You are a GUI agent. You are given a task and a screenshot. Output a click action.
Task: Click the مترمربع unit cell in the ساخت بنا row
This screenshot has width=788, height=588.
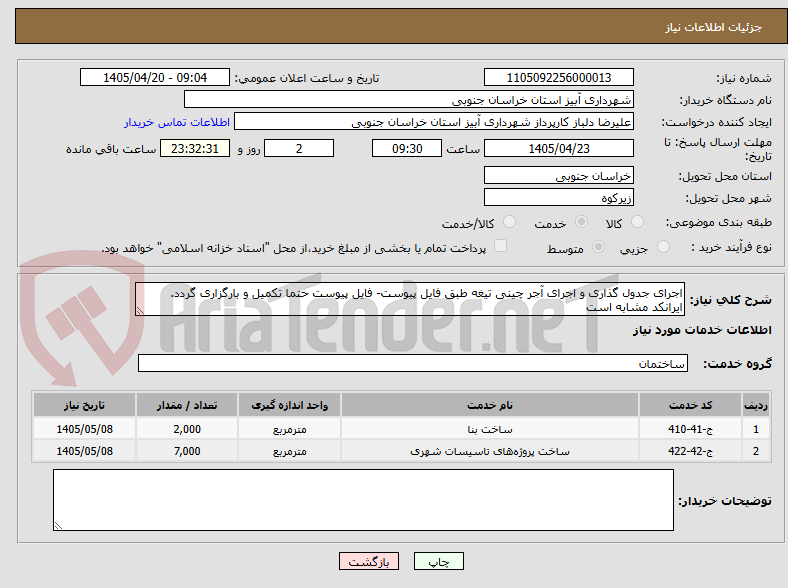pos(289,429)
